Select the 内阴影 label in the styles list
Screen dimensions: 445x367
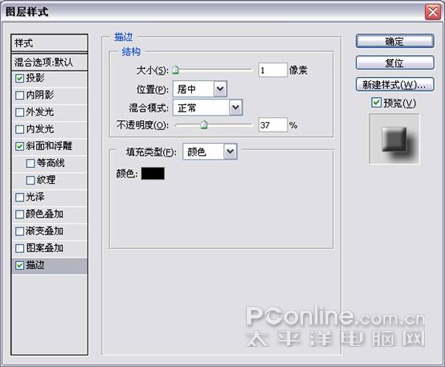pyautogui.click(x=40, y=95)
